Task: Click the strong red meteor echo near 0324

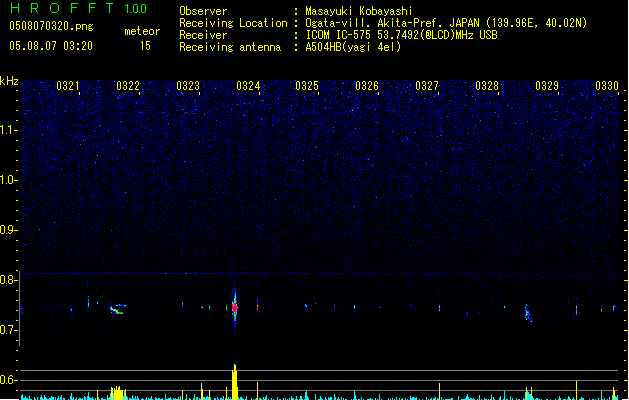Action: coord(235,307)
